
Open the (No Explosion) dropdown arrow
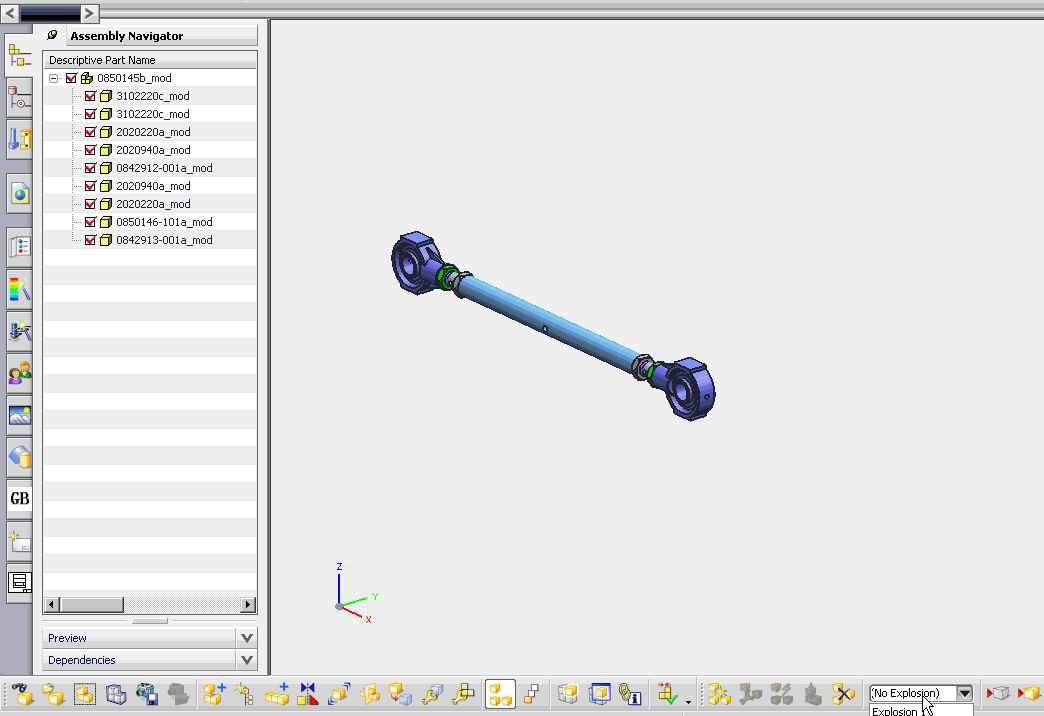pyautogui.click(x=964, y=693)
